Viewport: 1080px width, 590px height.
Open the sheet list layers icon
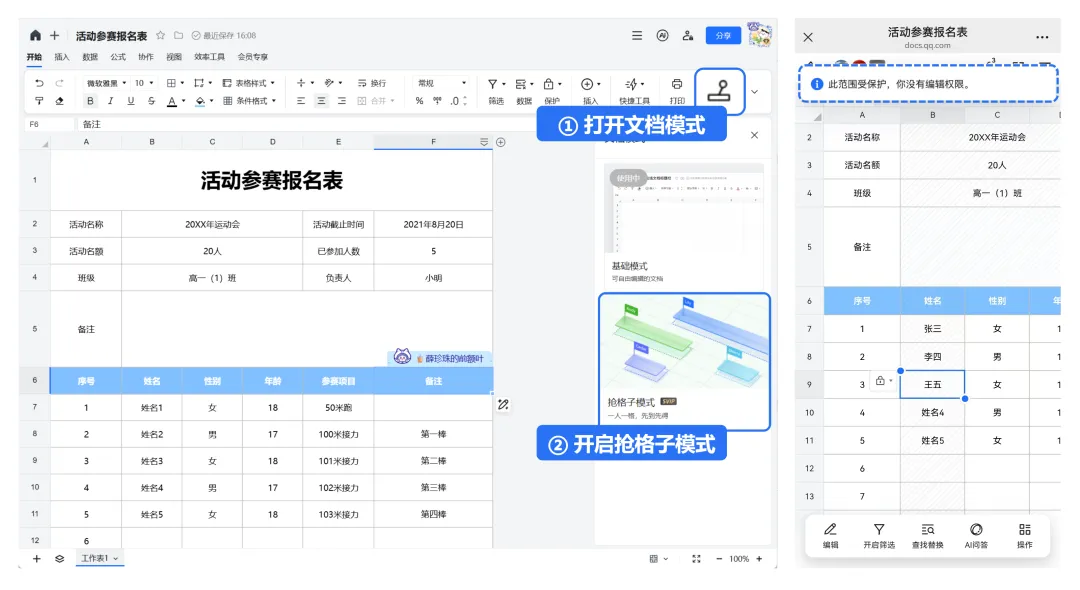pos(60,559)
